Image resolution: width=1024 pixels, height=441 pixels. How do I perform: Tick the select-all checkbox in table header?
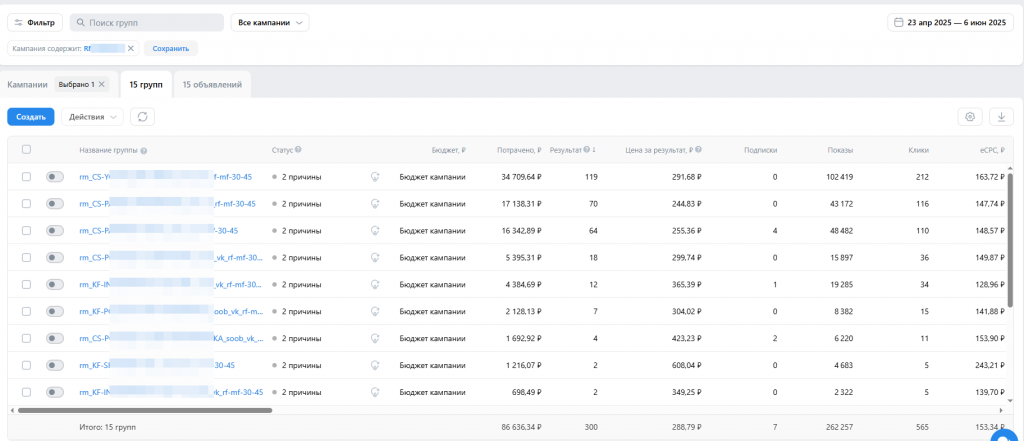tap(27, 150)
